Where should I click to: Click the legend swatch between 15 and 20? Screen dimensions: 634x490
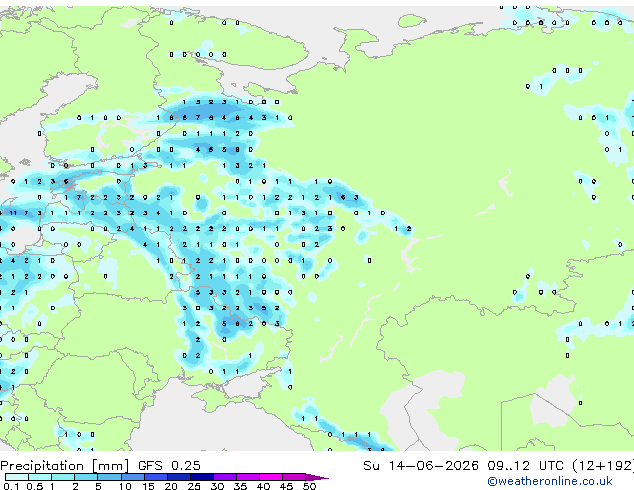coord(156,477)
